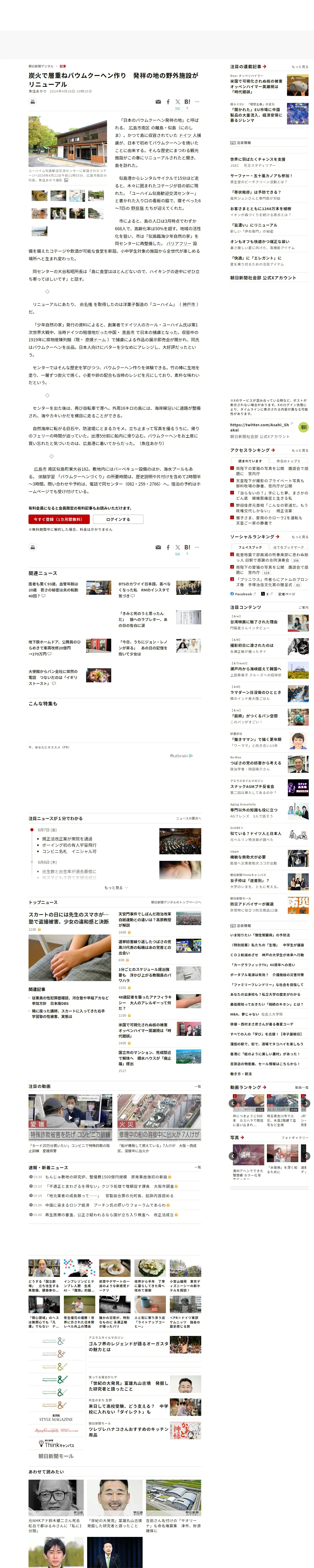Image resolution: width=314 pixels, height=1568 pixels.
Task: Open フォトギャラリー beside 写真 heading
Action: click(295, 1138)
